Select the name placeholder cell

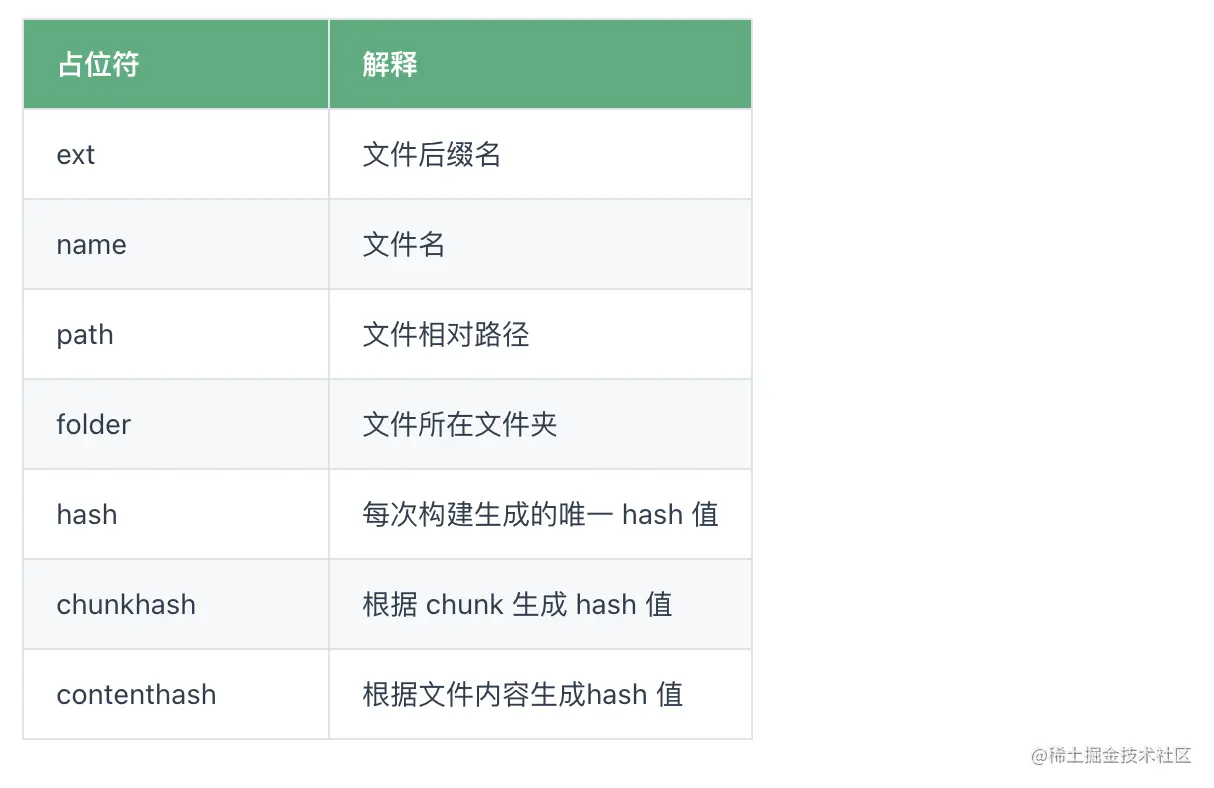tap(91, 245)
